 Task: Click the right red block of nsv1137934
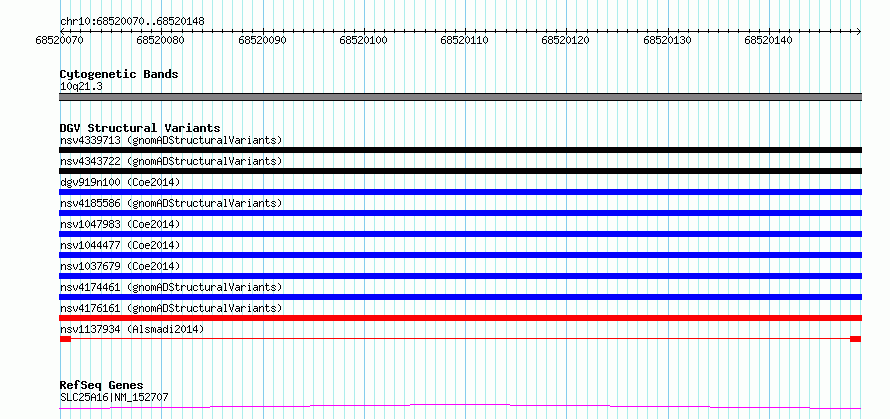(x=855, y=339)
